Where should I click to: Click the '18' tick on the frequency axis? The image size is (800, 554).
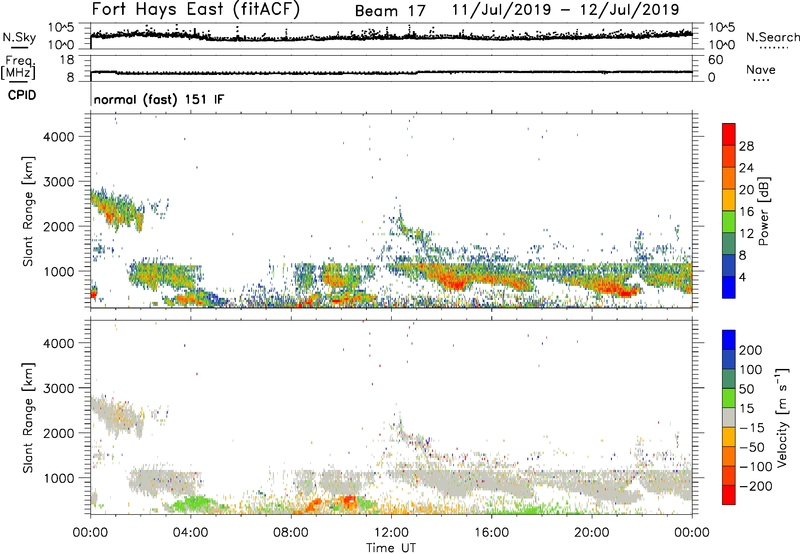point(67,60)
